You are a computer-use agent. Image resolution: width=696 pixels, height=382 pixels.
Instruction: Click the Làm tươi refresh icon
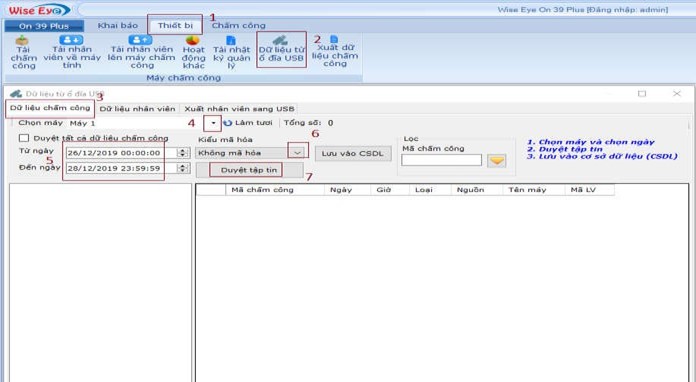(228, 123)
